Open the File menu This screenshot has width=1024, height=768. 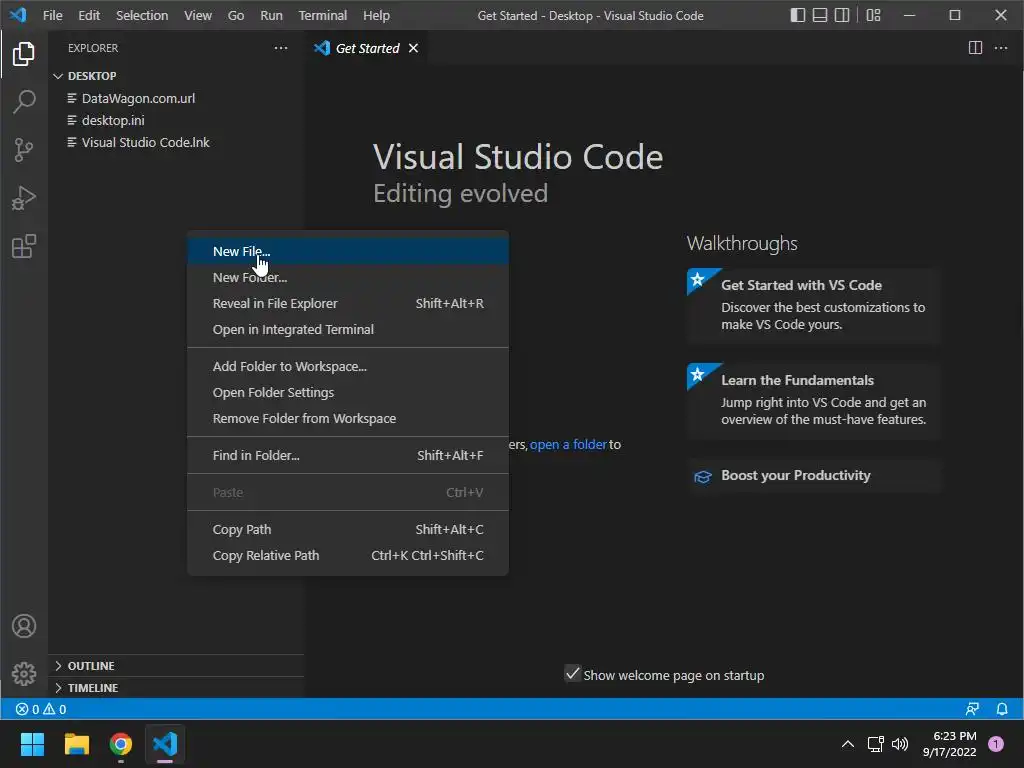click(52, 15)
